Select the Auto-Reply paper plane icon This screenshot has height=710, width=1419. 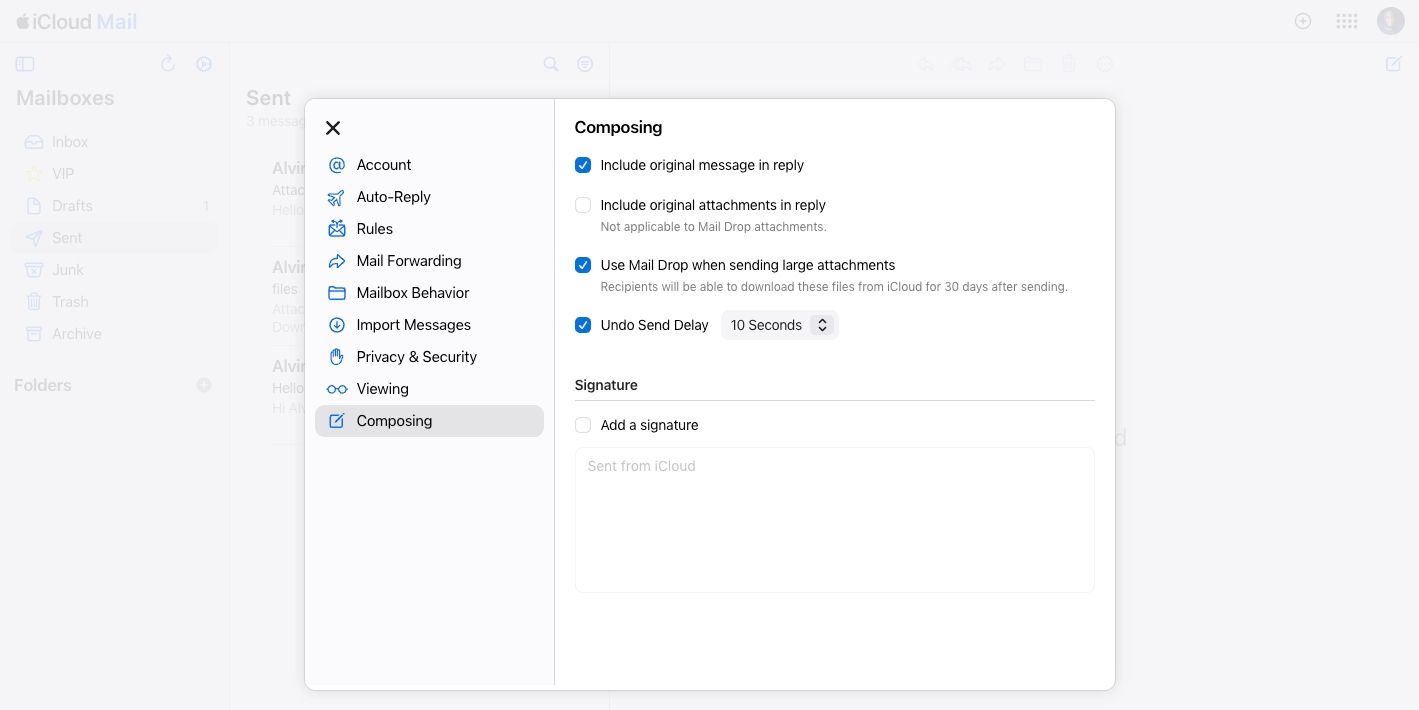click(x=337, y=196)
